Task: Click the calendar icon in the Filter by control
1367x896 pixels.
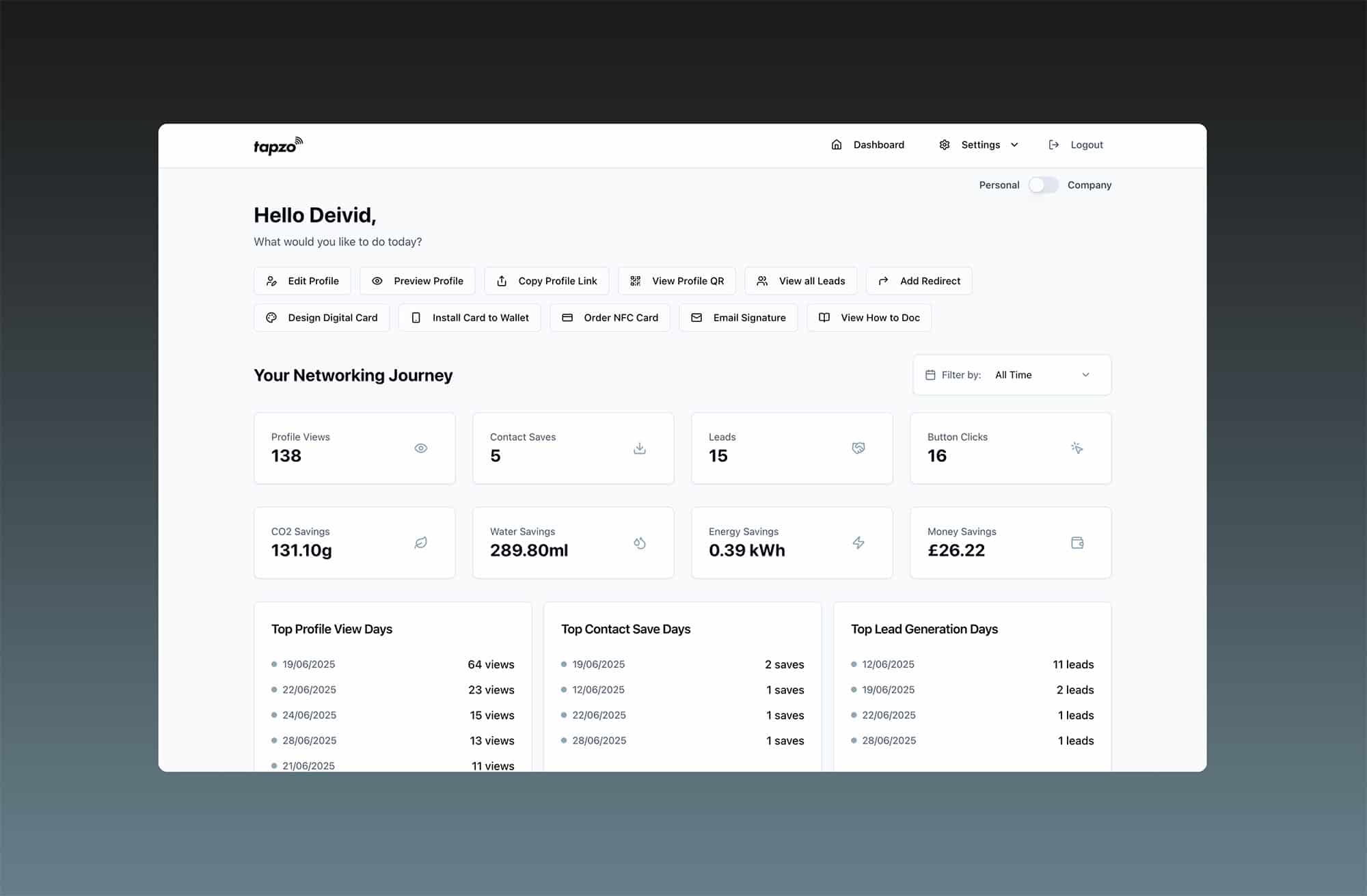Action: click(x=931, y=375)
